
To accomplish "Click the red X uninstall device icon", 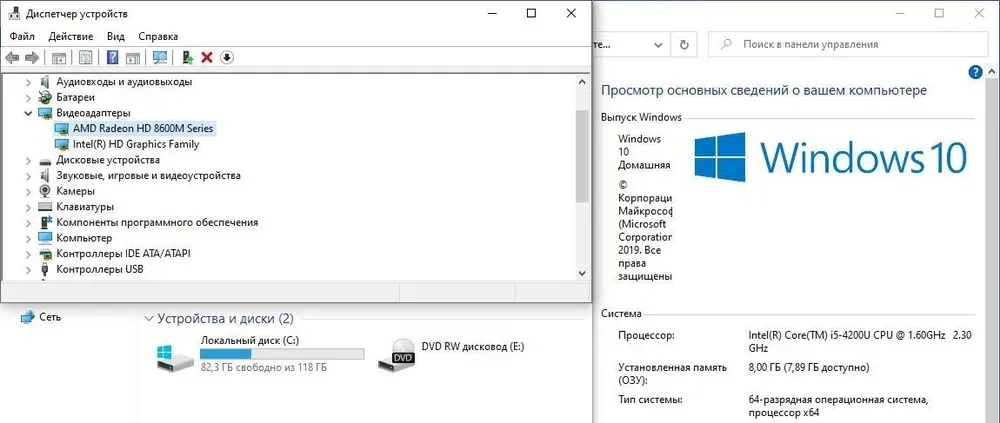I will coord(207,58).
